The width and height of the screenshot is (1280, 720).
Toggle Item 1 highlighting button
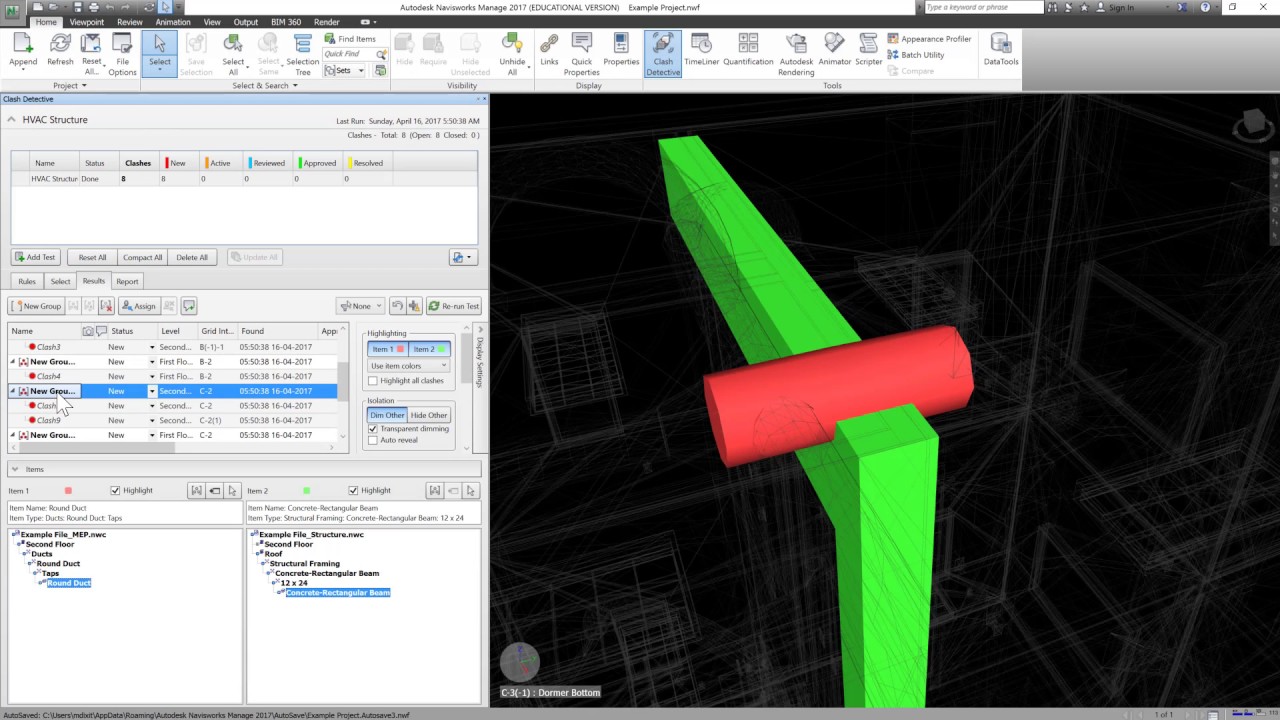coord(387,349)
